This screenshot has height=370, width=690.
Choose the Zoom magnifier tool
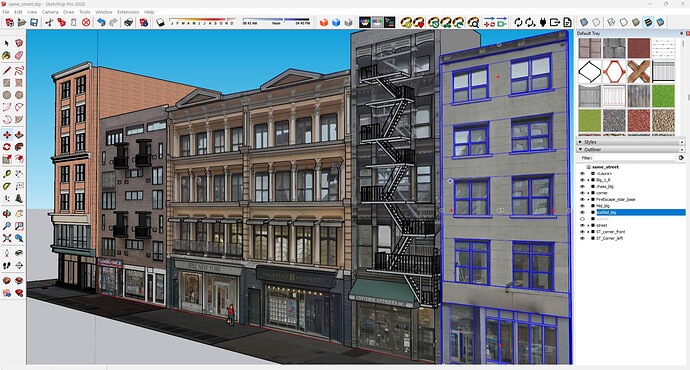point(7,226)
